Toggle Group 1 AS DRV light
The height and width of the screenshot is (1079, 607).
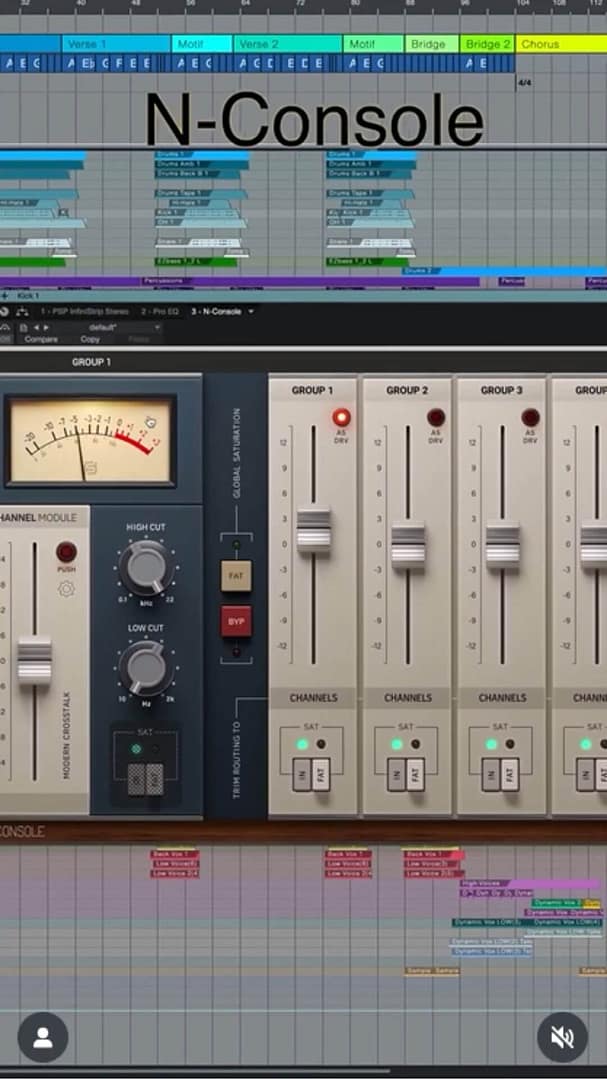pos(341,417)
